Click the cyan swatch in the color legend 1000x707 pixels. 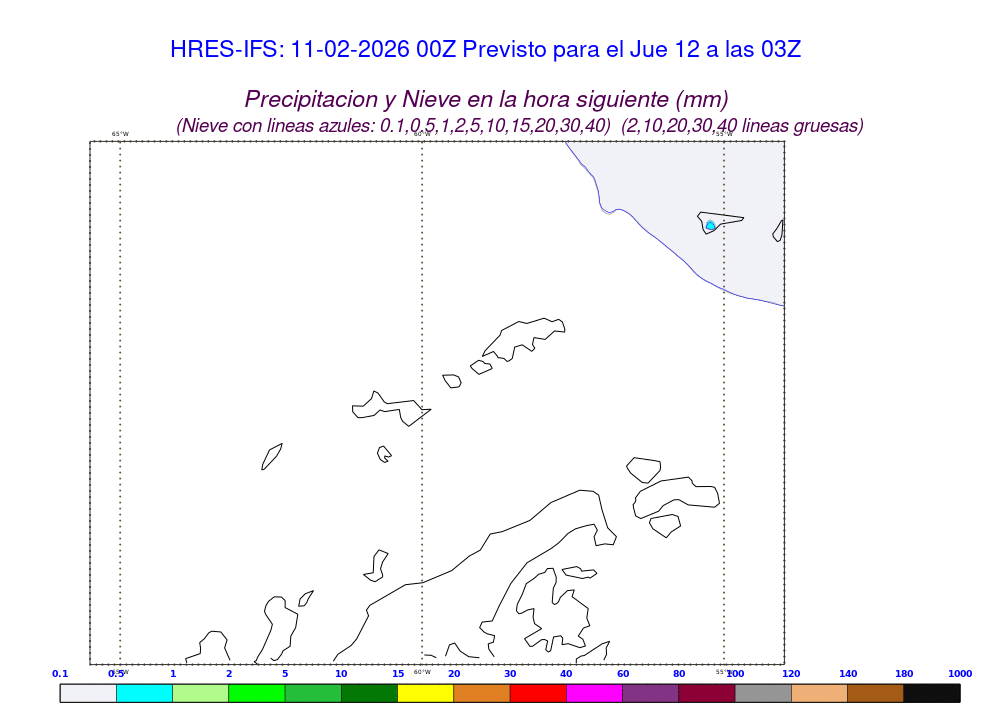pyautogui.click(x=144, y=692)
